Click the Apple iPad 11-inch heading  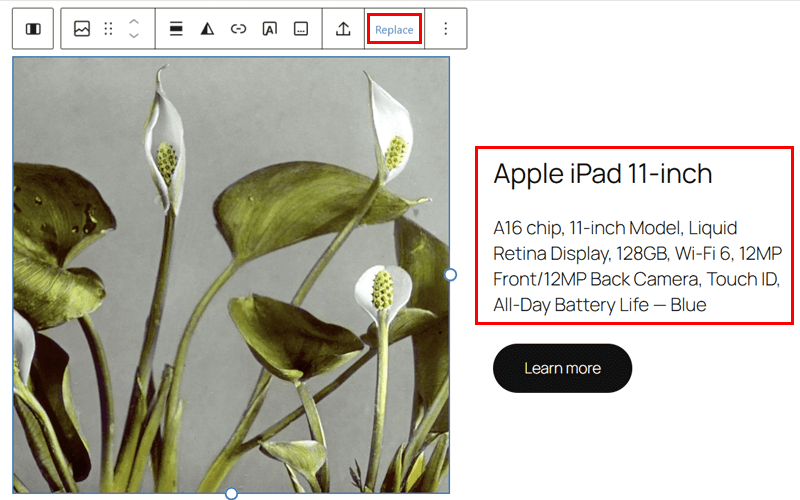click(x=603, y=174)
